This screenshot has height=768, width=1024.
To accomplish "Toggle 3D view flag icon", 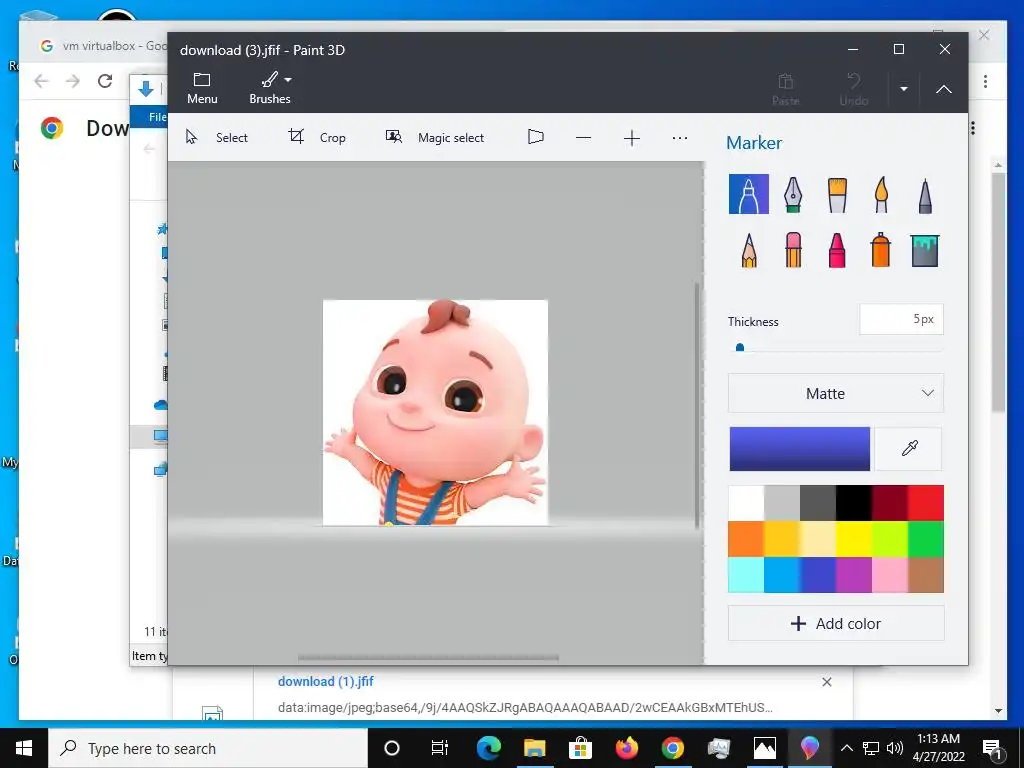I will click(x=536, y=136).
